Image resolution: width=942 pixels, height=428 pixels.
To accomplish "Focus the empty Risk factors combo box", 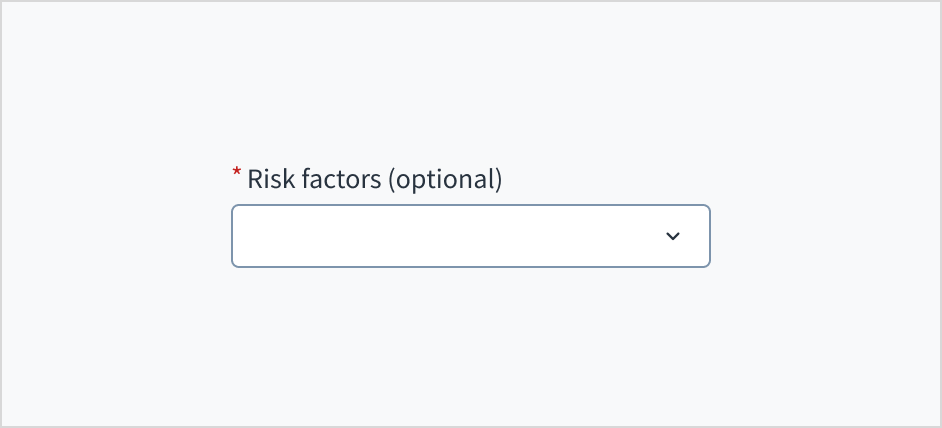I will [450, 236].
